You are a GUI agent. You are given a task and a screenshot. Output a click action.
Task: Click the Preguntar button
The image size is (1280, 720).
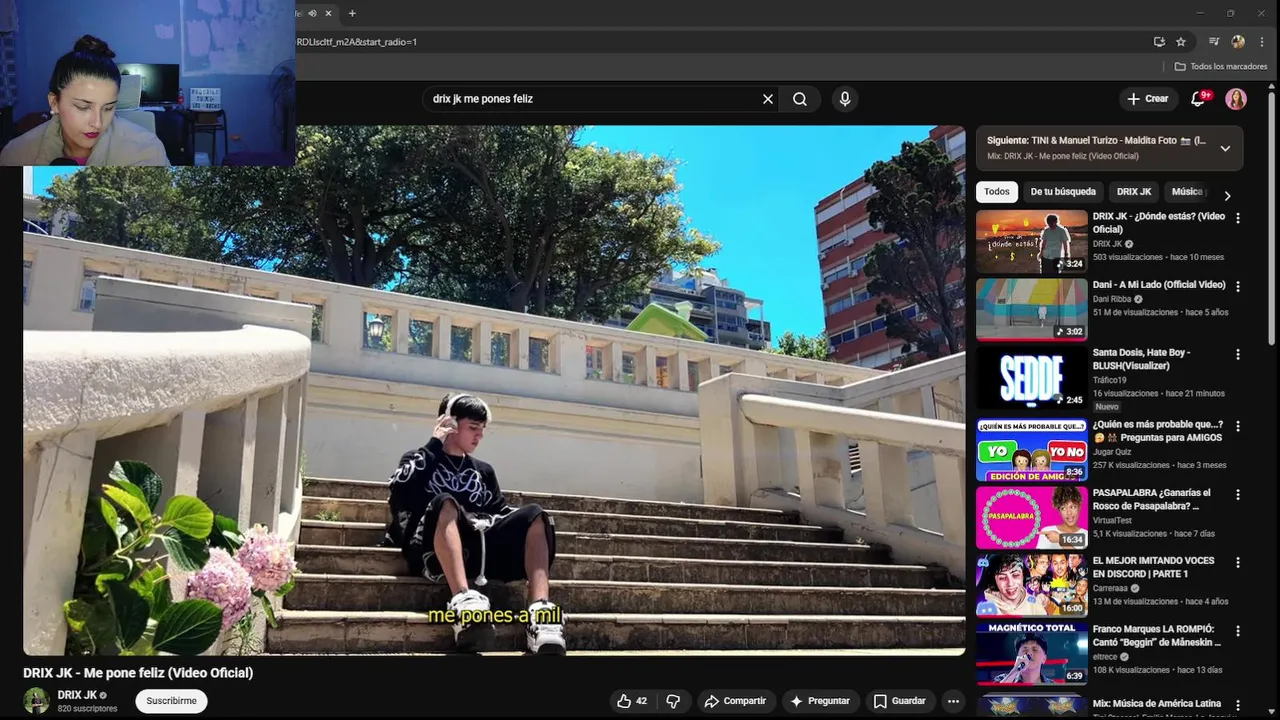point(819,701)
